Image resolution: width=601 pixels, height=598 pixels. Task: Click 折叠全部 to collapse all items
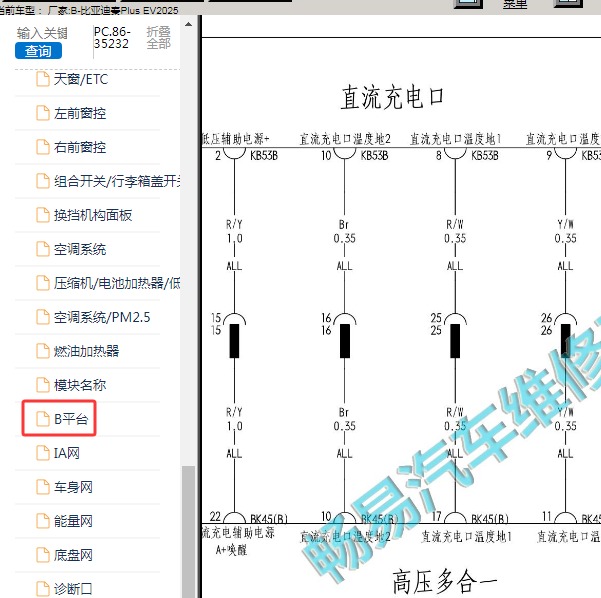(x=158, y=38)
